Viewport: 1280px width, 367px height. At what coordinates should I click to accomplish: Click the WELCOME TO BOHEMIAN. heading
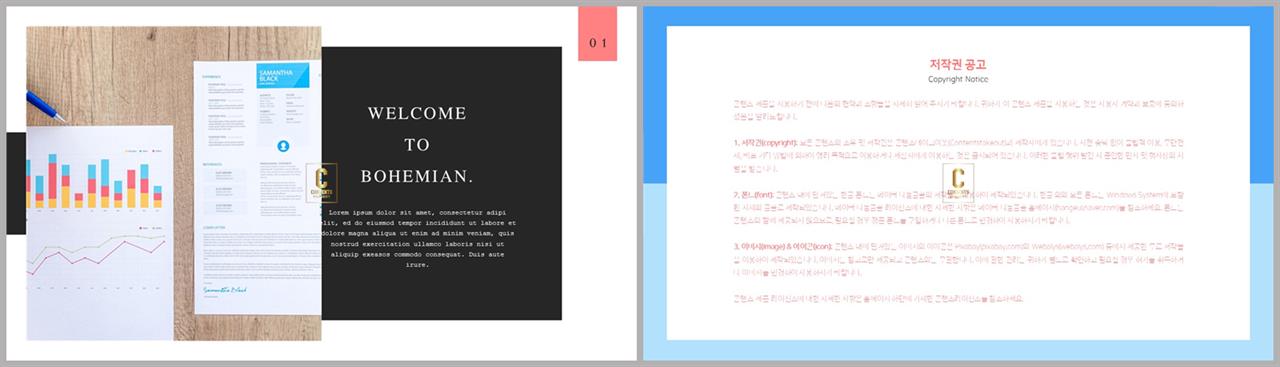417,145
